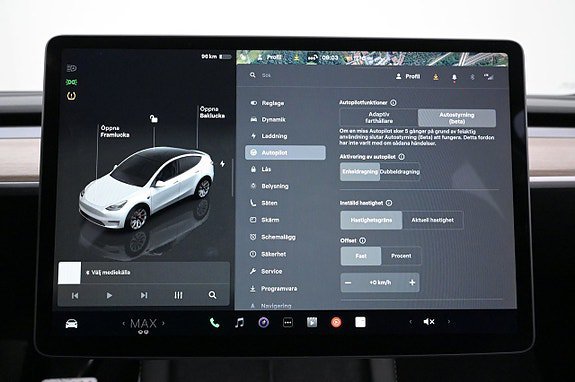Set speed to Aktuell hastighet
The height and width of the screenshot is (382, 575).
pyautogui.click(x=433, y=220)
